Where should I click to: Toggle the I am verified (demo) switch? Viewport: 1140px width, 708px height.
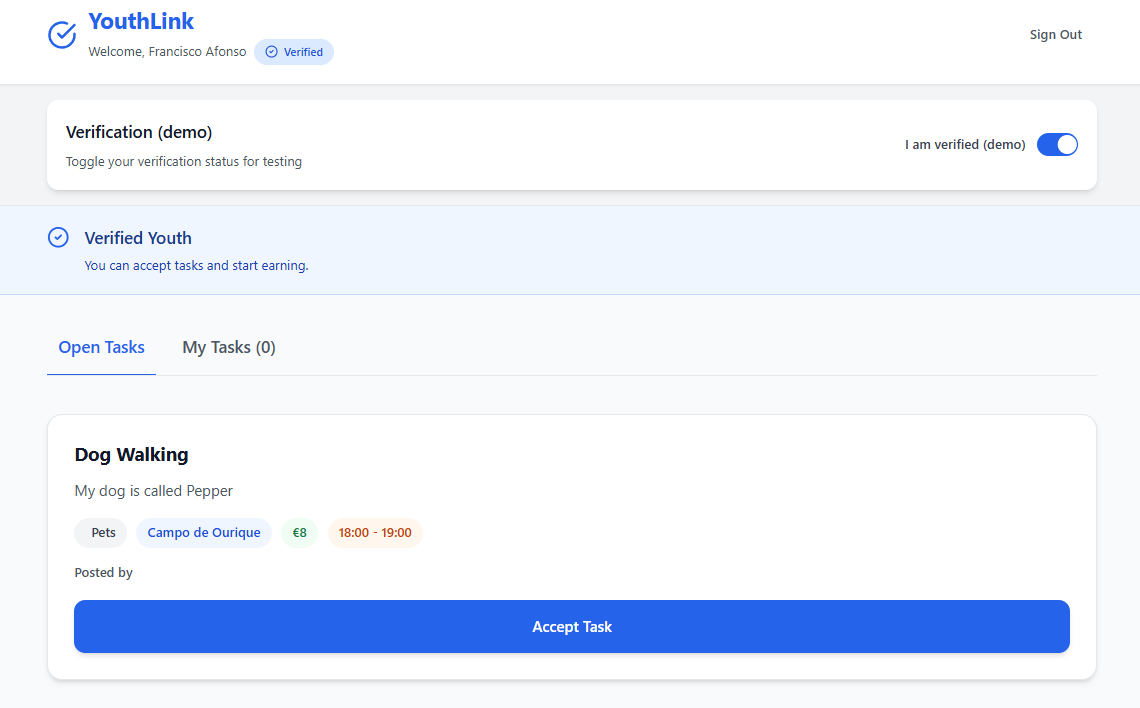pos(1057,145)
